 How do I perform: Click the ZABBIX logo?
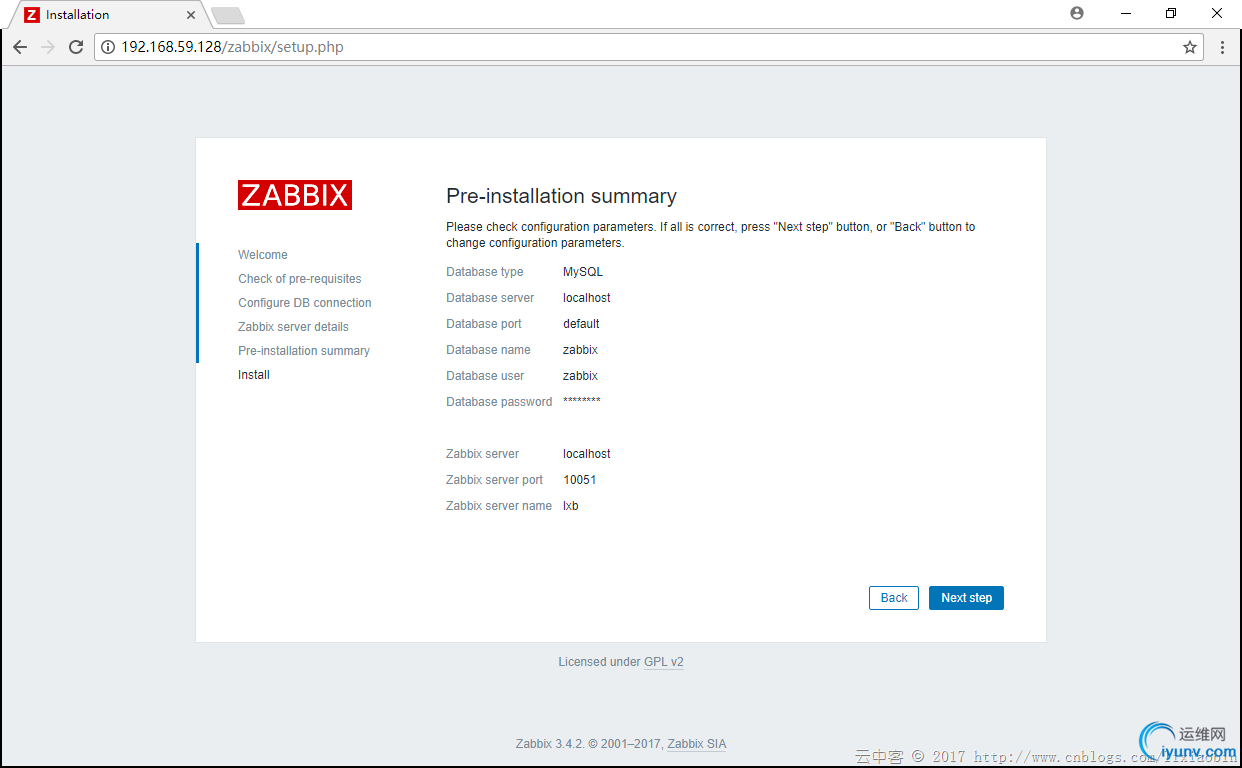pyautogui.click(x=295, y=195)
